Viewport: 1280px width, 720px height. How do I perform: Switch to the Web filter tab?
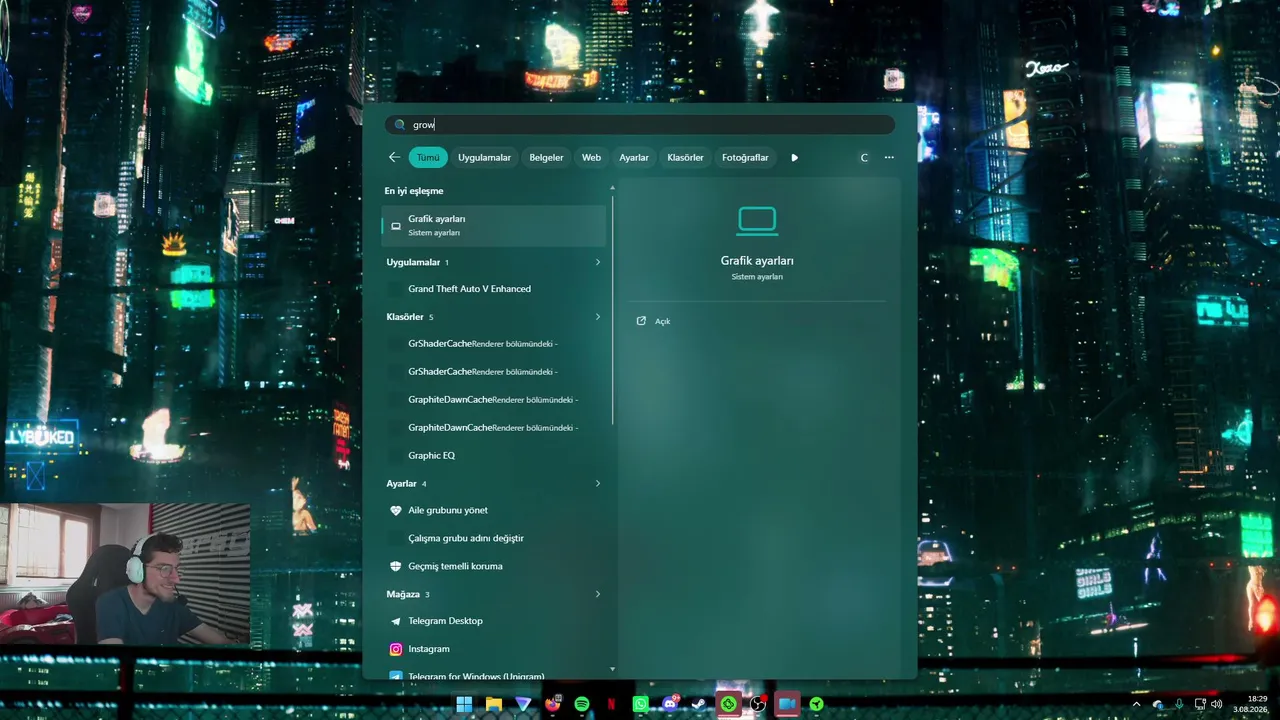pos(592,157)
